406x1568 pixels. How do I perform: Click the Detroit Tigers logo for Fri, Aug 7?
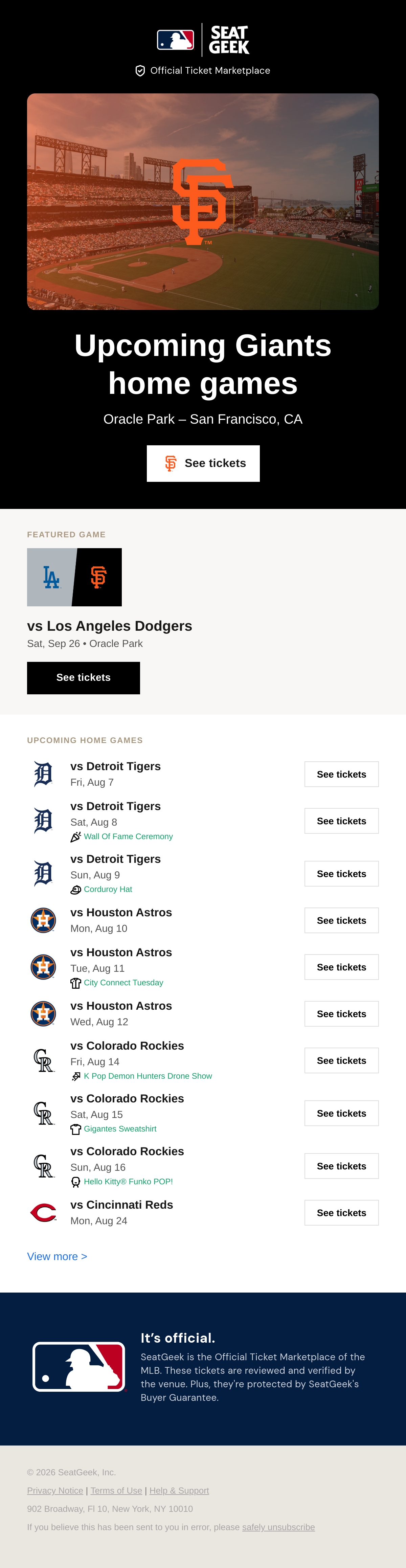43,774
